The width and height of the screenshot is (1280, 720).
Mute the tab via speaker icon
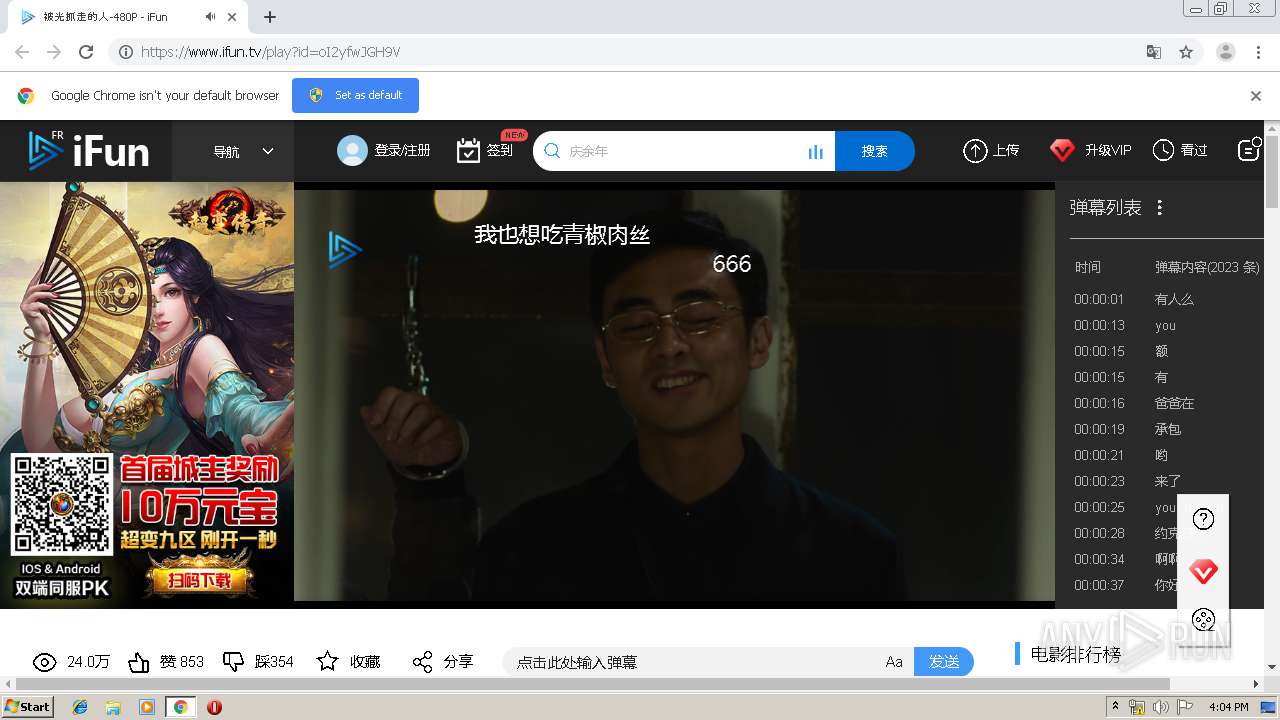[210, 17]
